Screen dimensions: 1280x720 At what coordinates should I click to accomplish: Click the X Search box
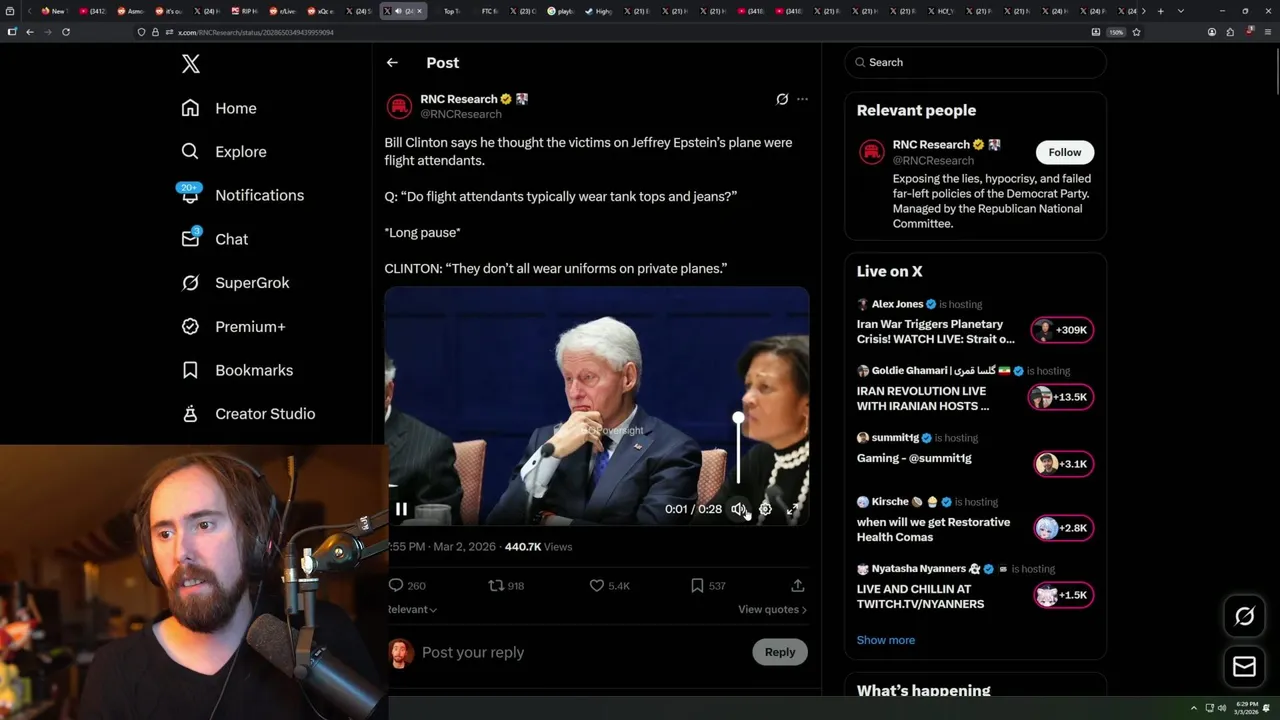pos(976,62)
